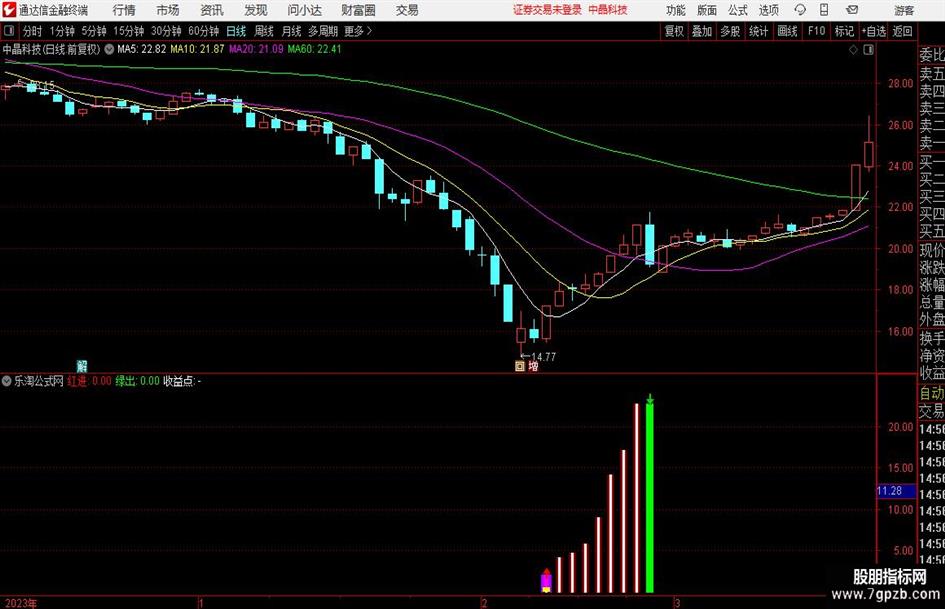
Task: Click the 叠加 overlay toolbar button
Action: coord(702,31)
